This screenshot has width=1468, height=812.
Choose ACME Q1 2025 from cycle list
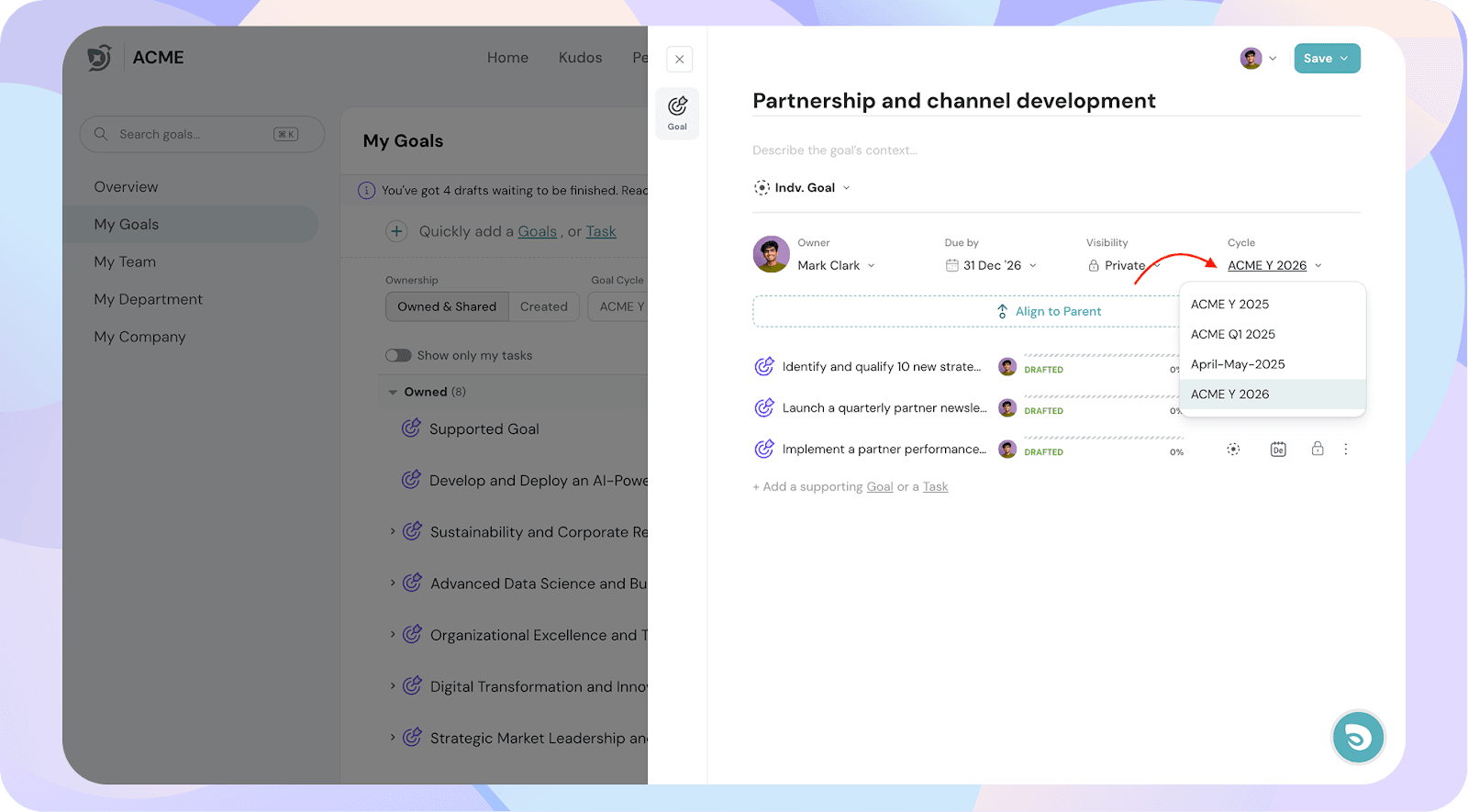click(1232, 334)
